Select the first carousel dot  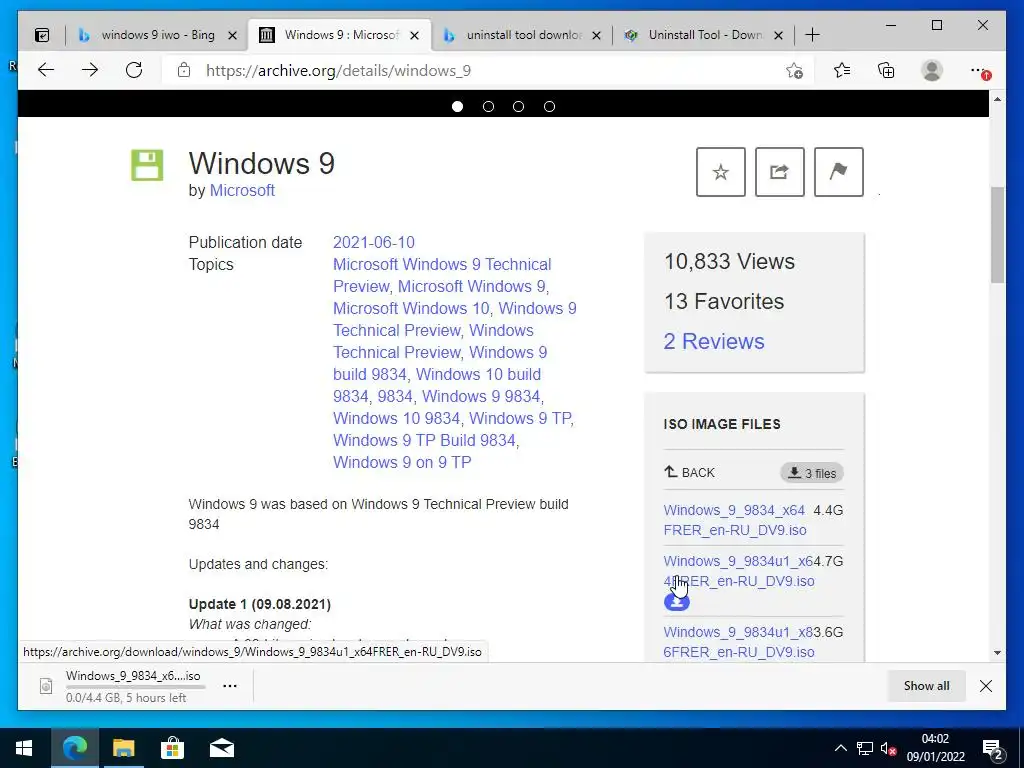[457, 106]
